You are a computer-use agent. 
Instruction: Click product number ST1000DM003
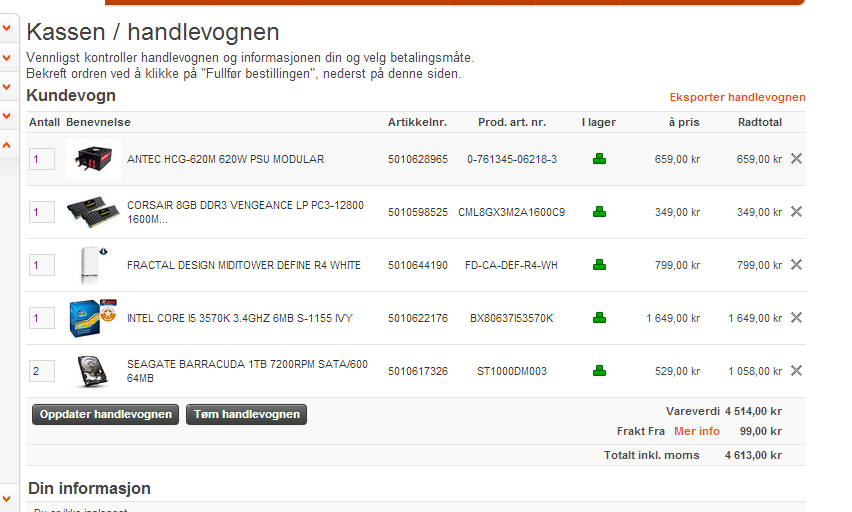pyautogui.click(x=512, y=371)
